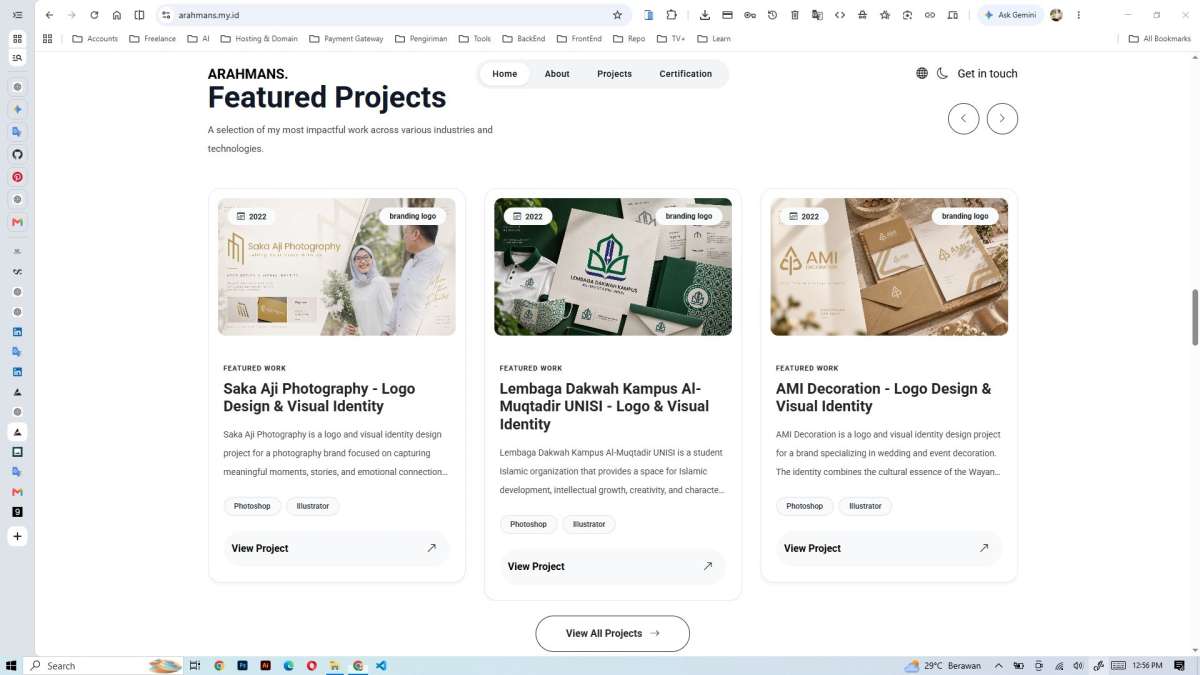Open the Freelance bookmark folder
This screenshot has height=675, width=1200.
152,39
